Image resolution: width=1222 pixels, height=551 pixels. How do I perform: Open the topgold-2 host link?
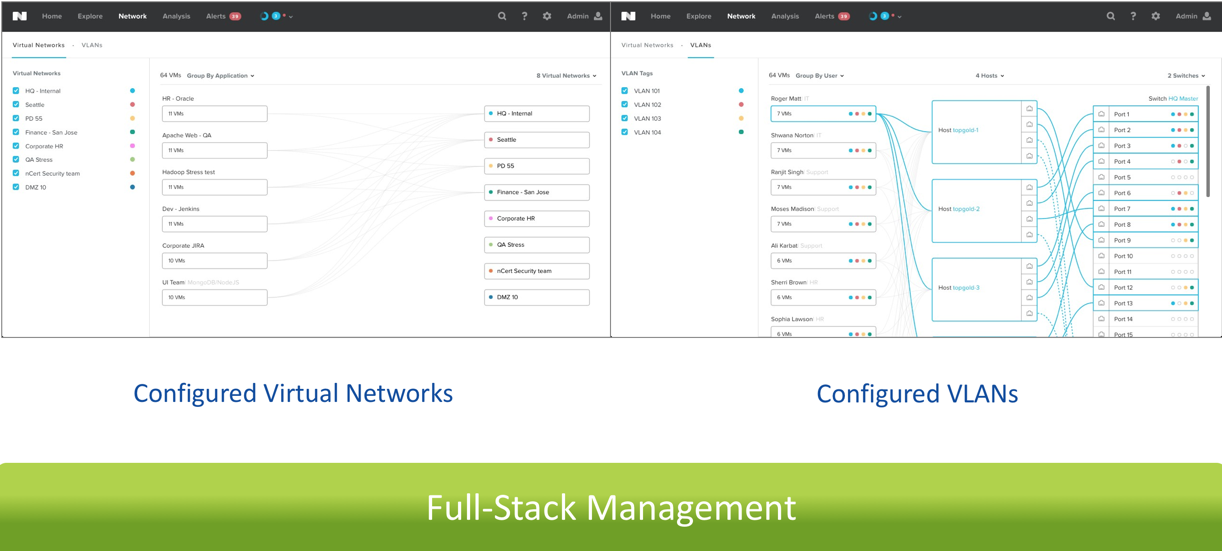pyautogui.click(x=966, y=209)
